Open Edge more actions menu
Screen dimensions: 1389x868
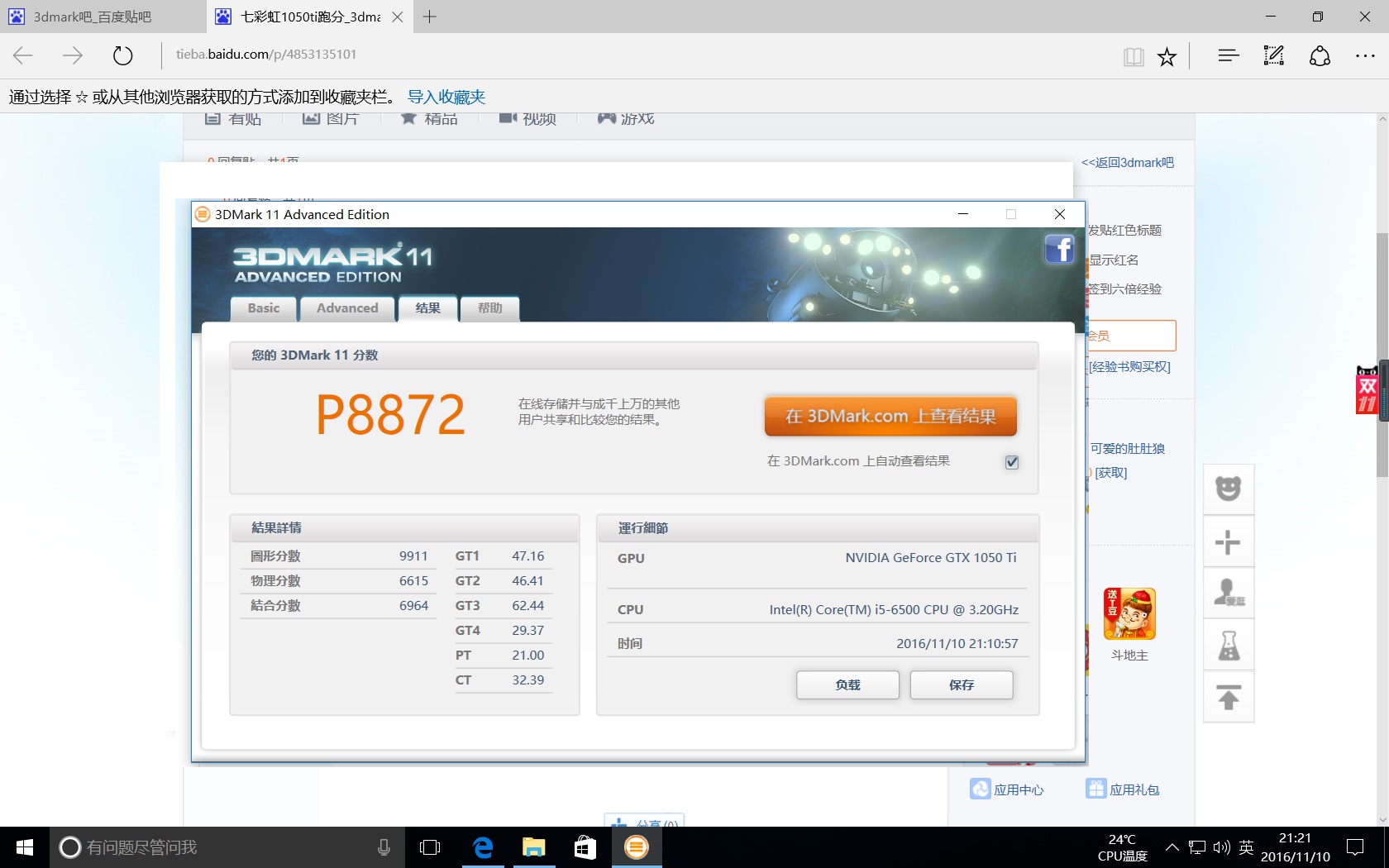[x=1365, y=55]
